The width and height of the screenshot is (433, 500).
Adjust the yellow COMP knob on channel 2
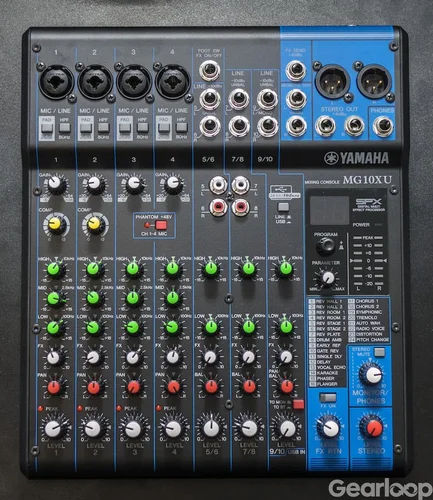coord(94,224)
